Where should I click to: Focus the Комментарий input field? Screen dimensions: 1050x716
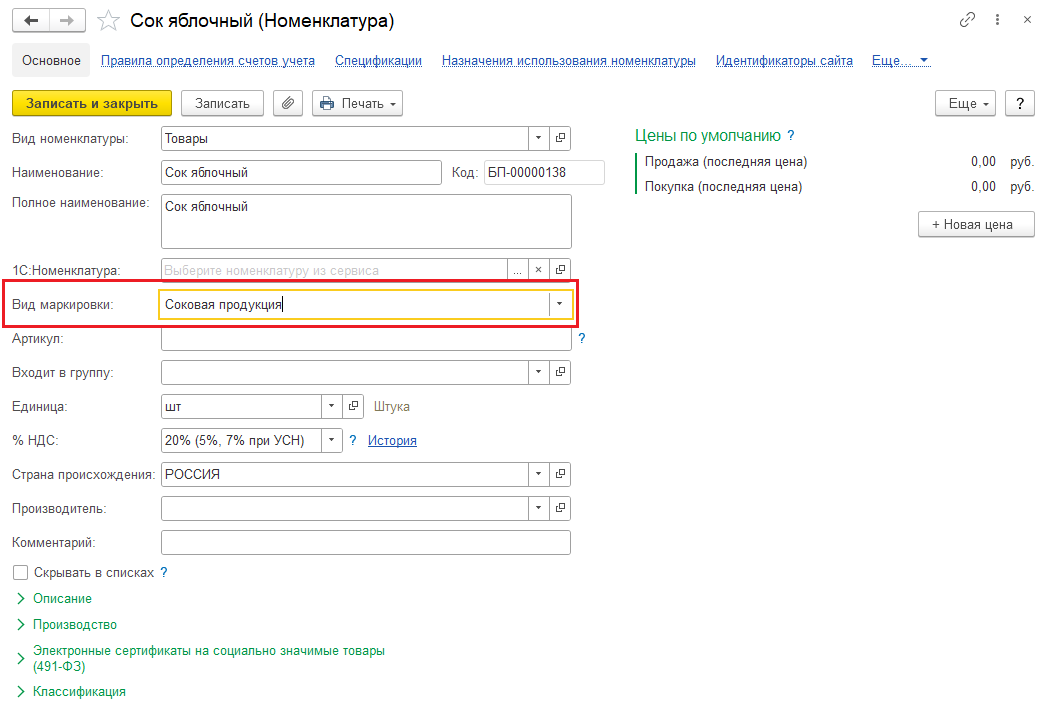[x=366, y=543]
